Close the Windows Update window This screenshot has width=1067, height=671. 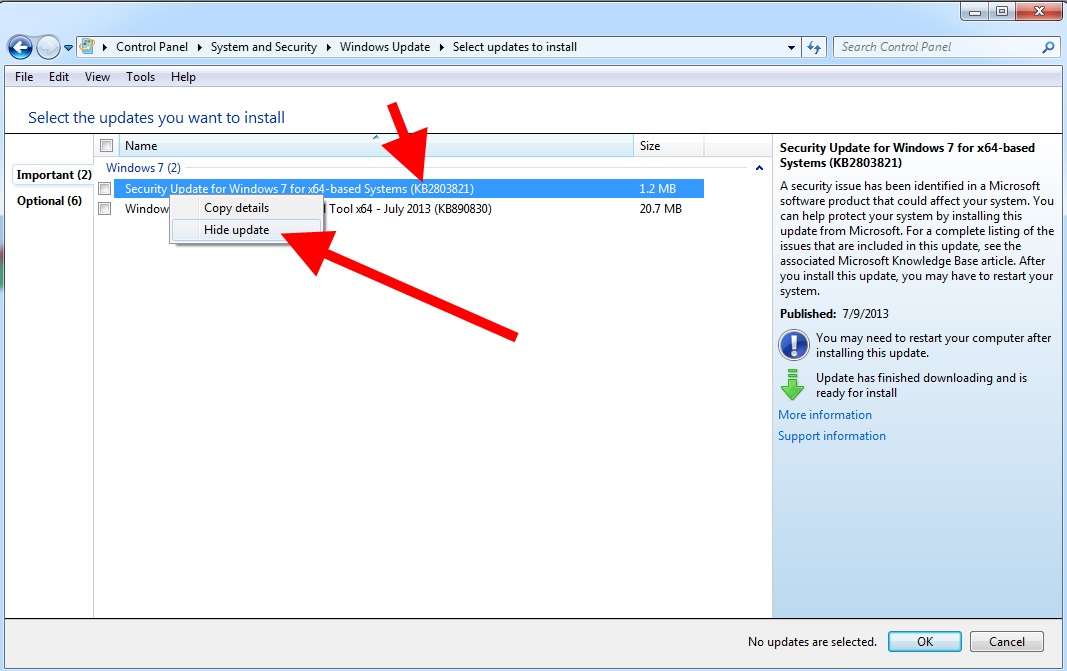1039,12
